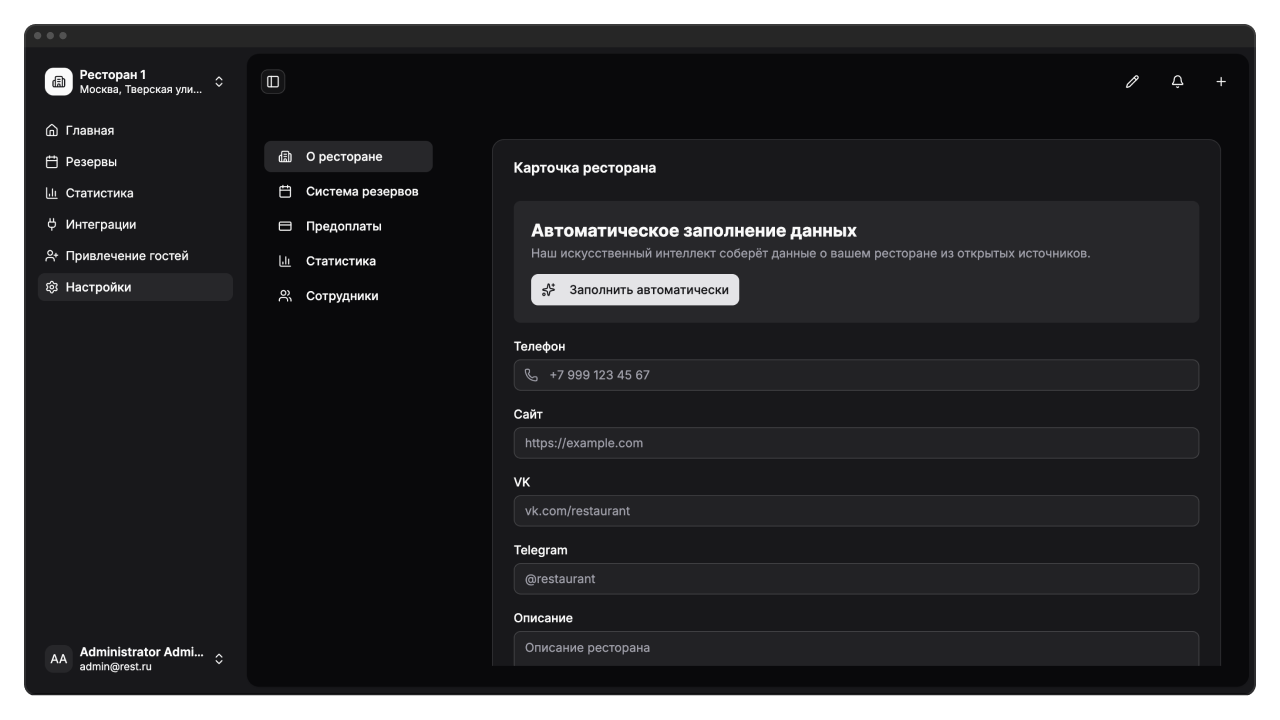1280x720 pixels.
Task: Click the AA user avatar
Action: click(x=59, y=659)
